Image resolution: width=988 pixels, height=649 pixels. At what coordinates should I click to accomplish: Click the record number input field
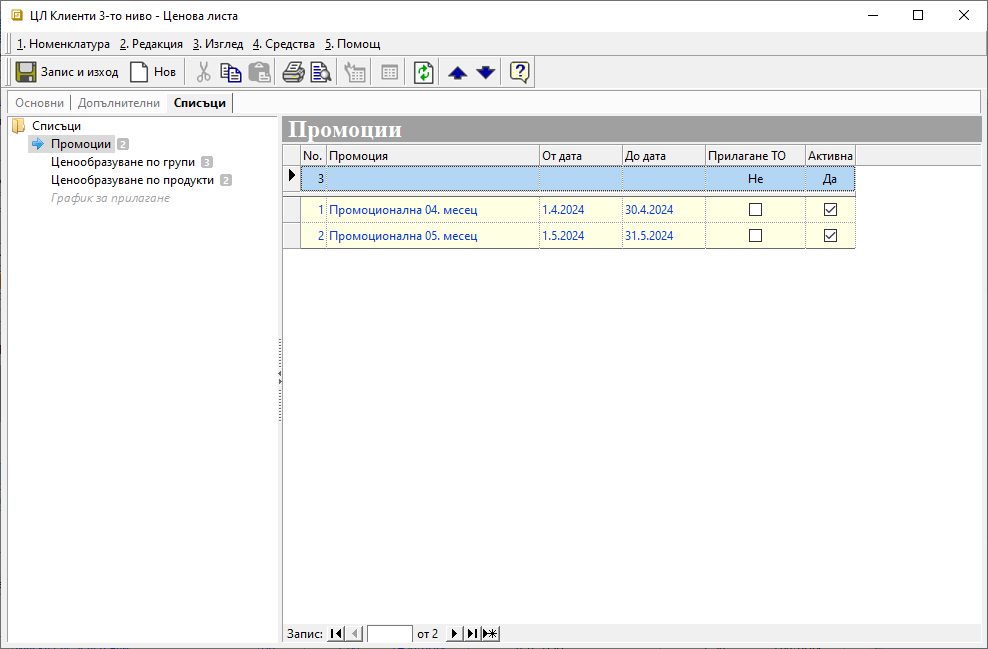click(389, 634)
